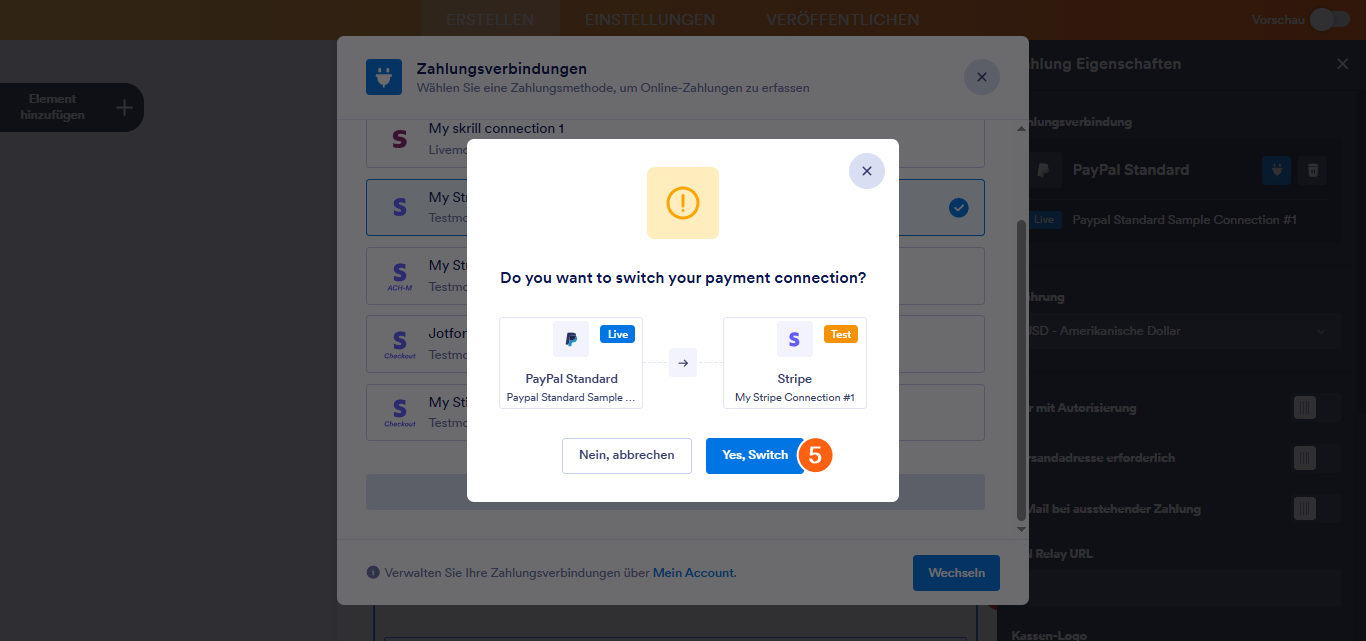
Task: Click the plus icon on Element hinzufügen
Action: [x=124, y=107]
